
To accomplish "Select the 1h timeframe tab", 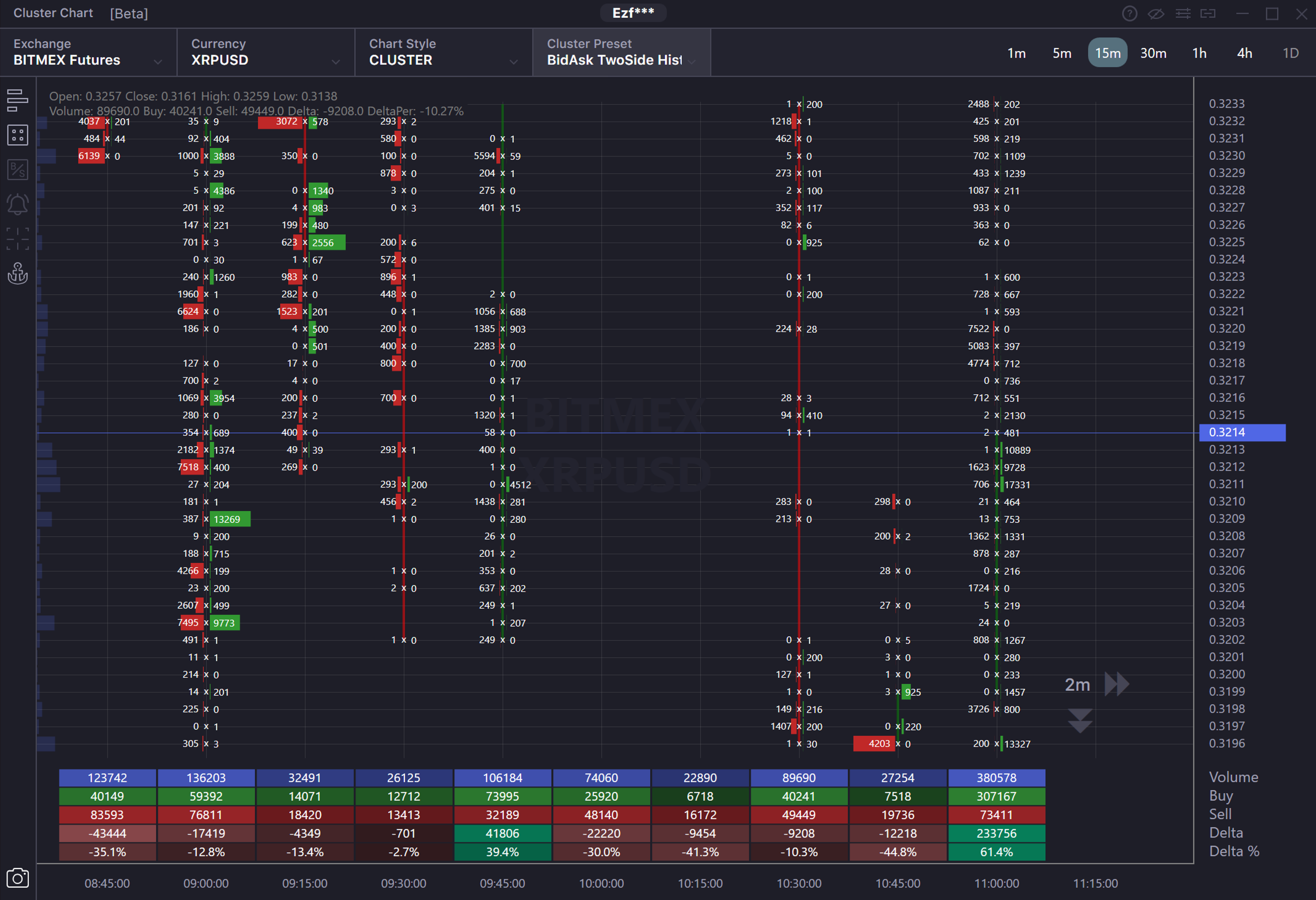I will click(1199, 53).
